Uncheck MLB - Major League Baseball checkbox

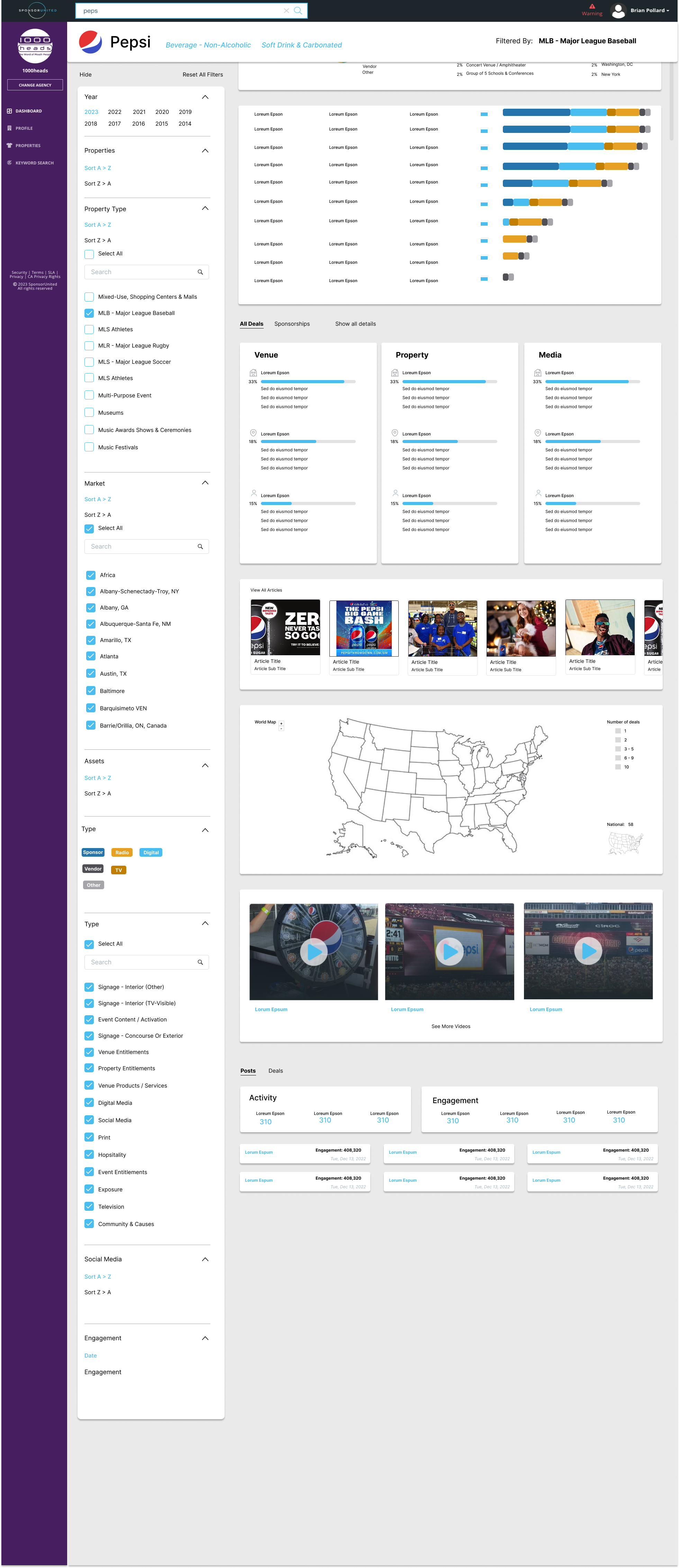coord(89,313)
